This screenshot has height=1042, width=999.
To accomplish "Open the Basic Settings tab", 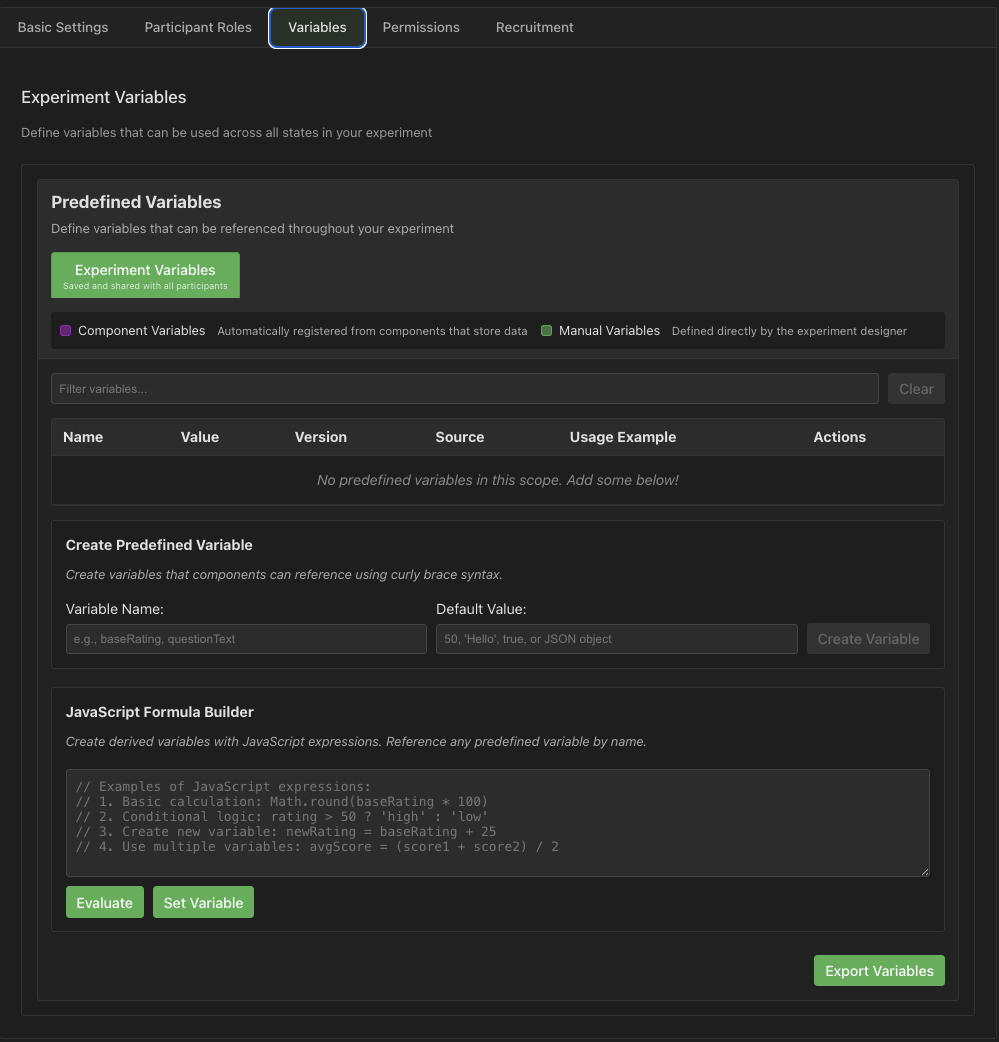I will 63,27.
